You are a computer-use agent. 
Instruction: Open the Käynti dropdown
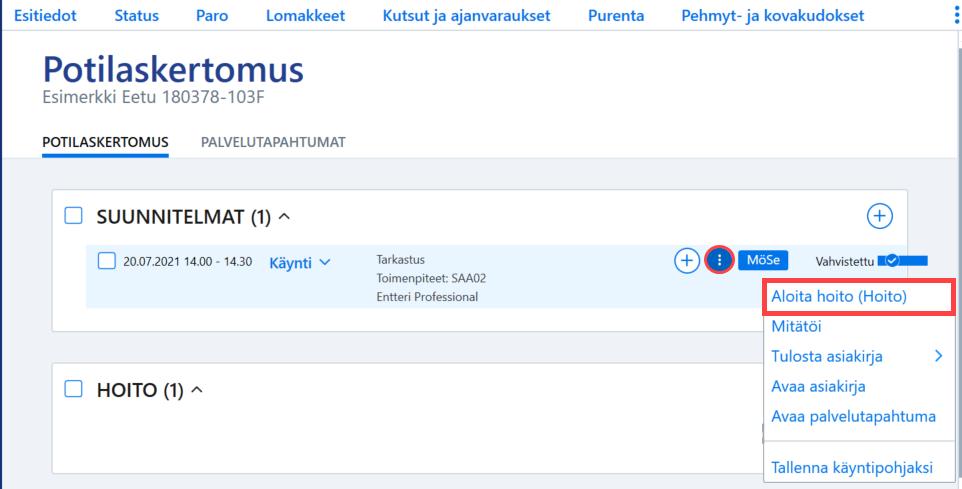[x=300, y=263]
